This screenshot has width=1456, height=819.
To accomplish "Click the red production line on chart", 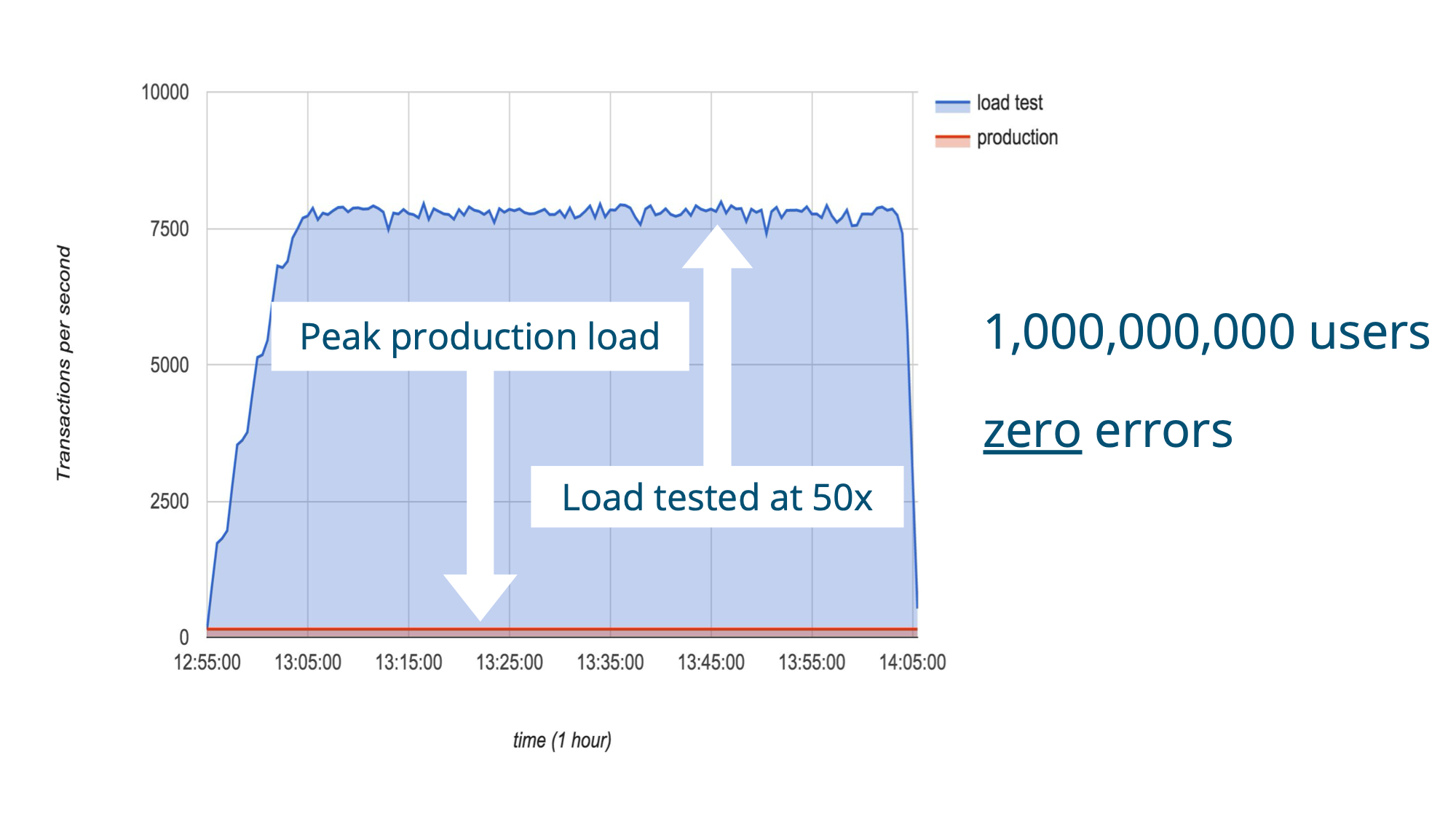I will click(x=562, y=629).
